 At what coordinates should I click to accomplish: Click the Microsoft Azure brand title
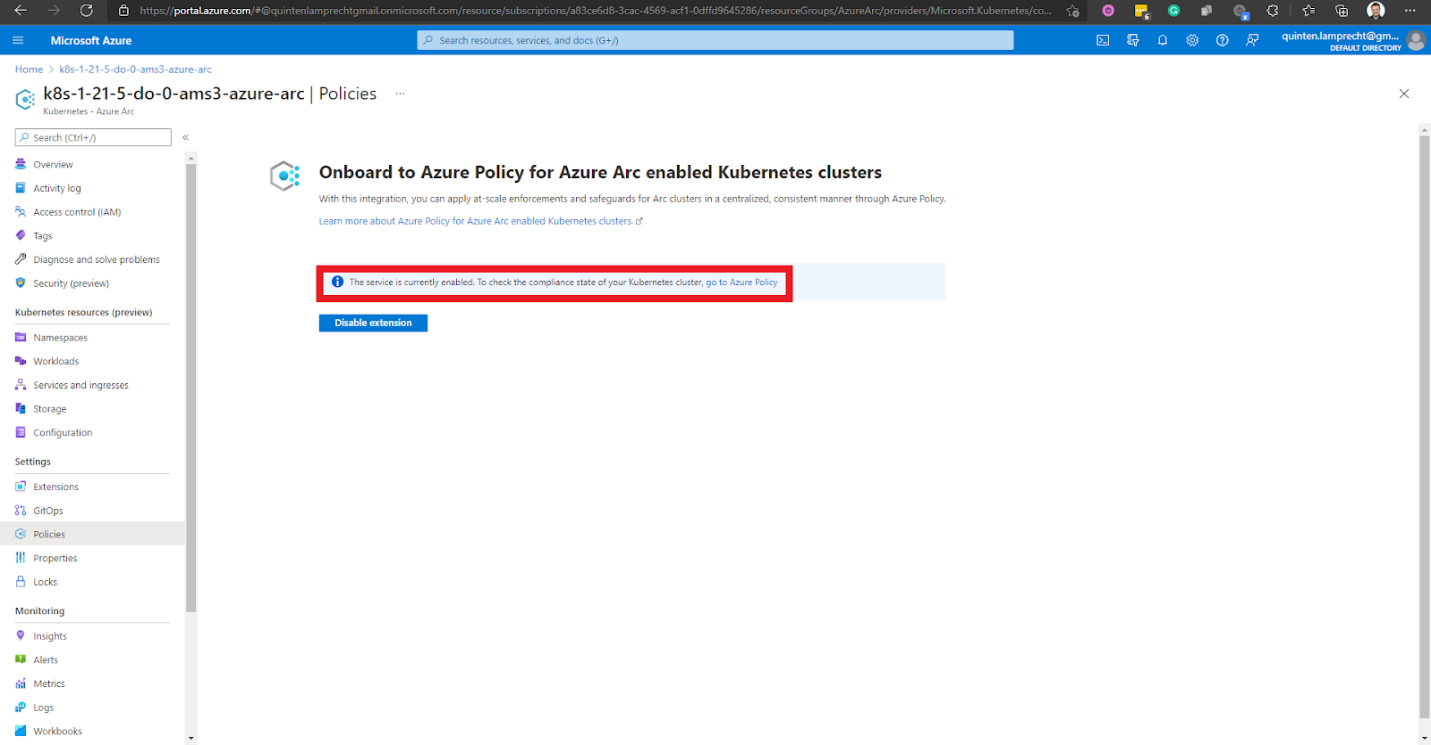pyautogui.click(x=91, y=40)
